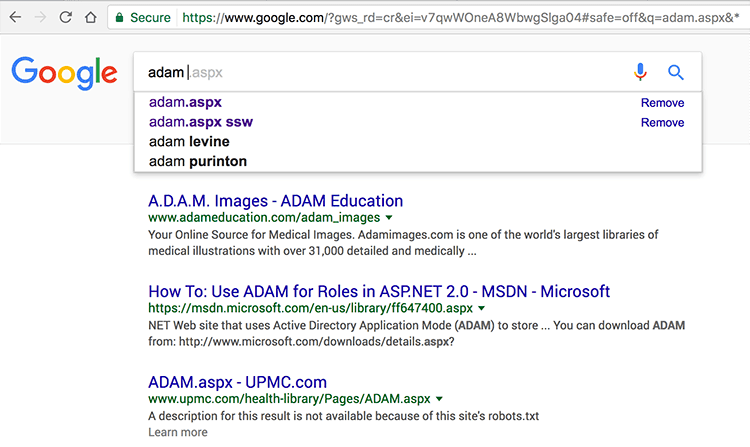Select the "adam.aspx ssw" suggestion
This screenshot has width=750, height=447.
[200, 122]
